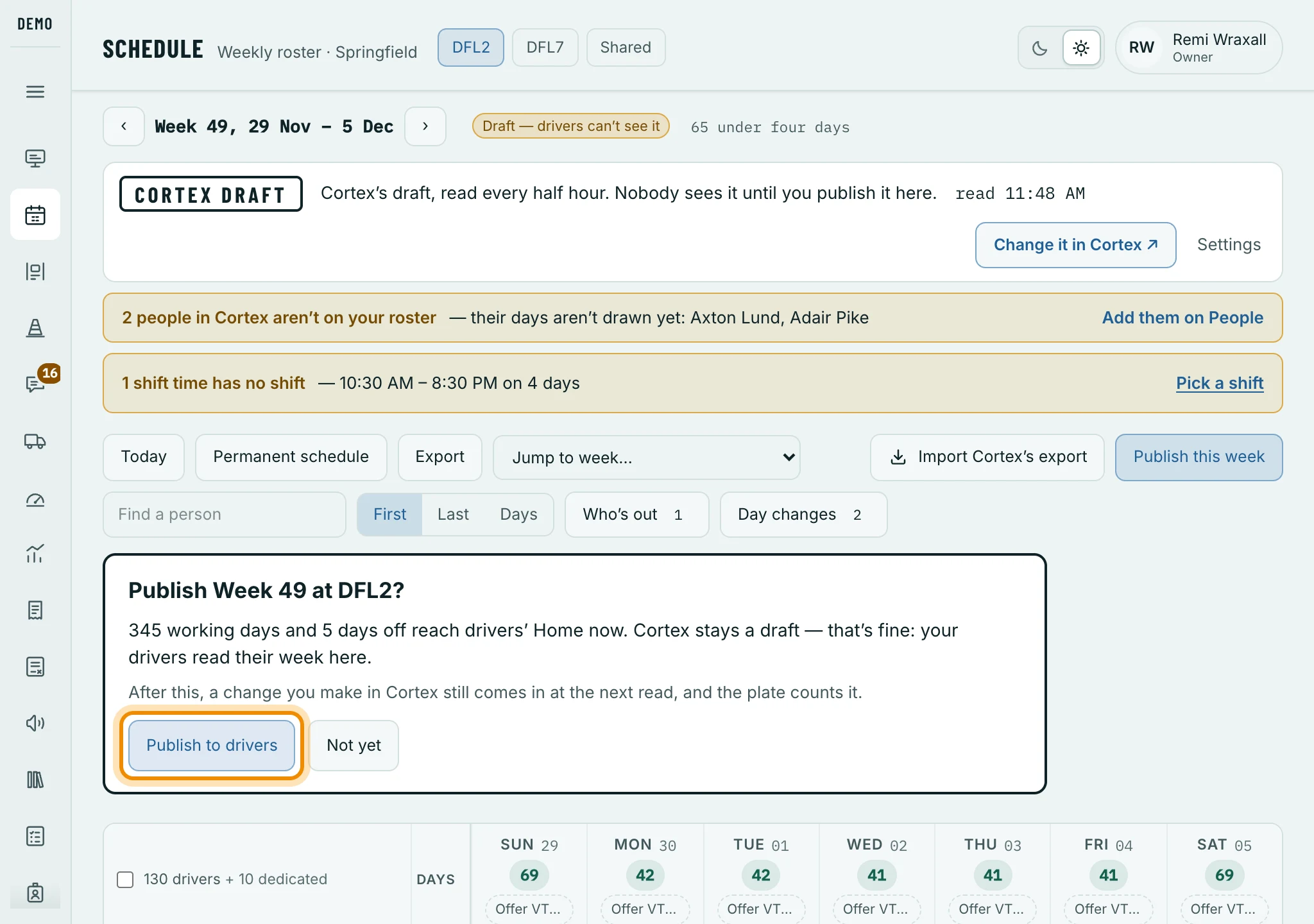Click Offer VT under THU 03

(x=993, y=909)
